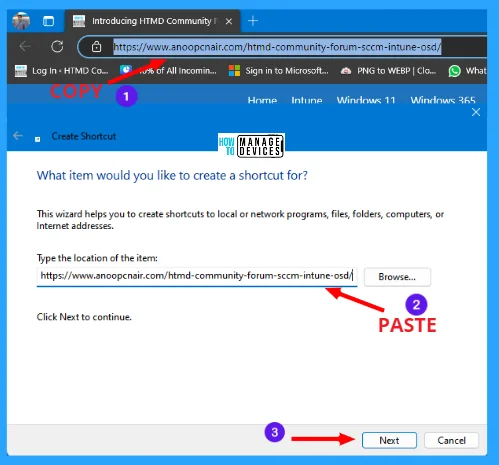
Task: Go back in browser history
Action: point(25,46)
